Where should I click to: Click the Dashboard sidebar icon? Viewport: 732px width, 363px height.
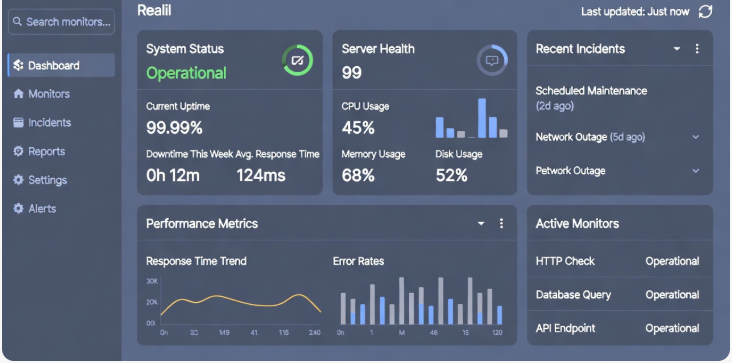click(18, 65)
